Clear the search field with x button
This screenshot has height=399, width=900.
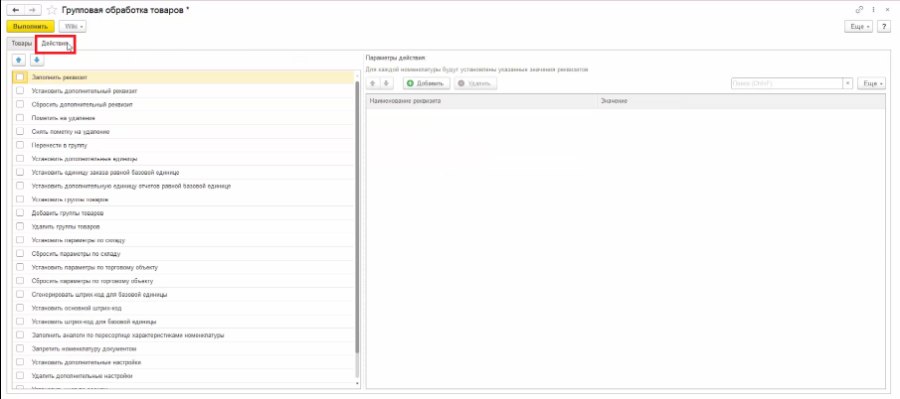coord(848,83)
